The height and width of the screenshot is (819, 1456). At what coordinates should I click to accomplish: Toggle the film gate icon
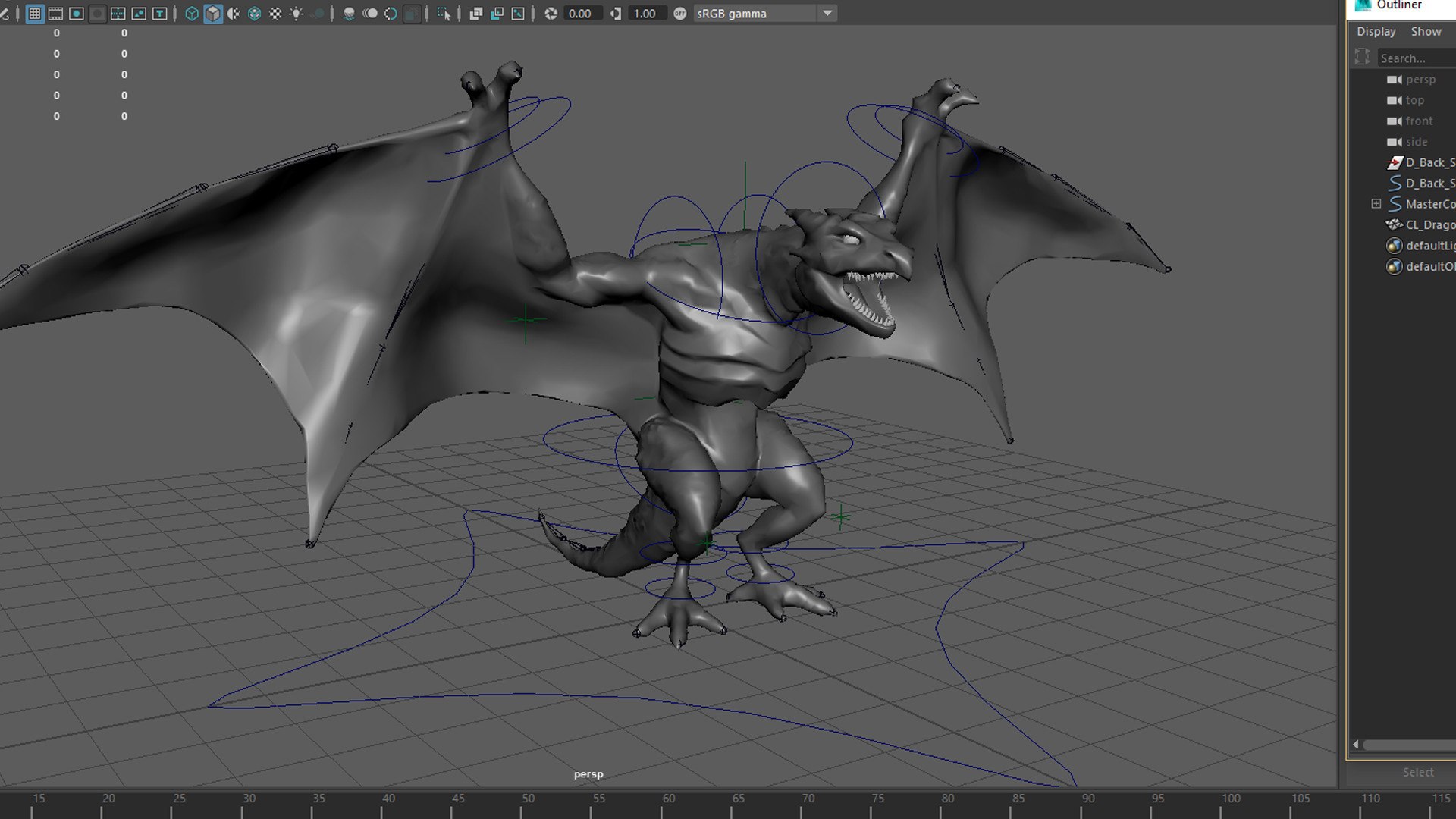[55, 14]
